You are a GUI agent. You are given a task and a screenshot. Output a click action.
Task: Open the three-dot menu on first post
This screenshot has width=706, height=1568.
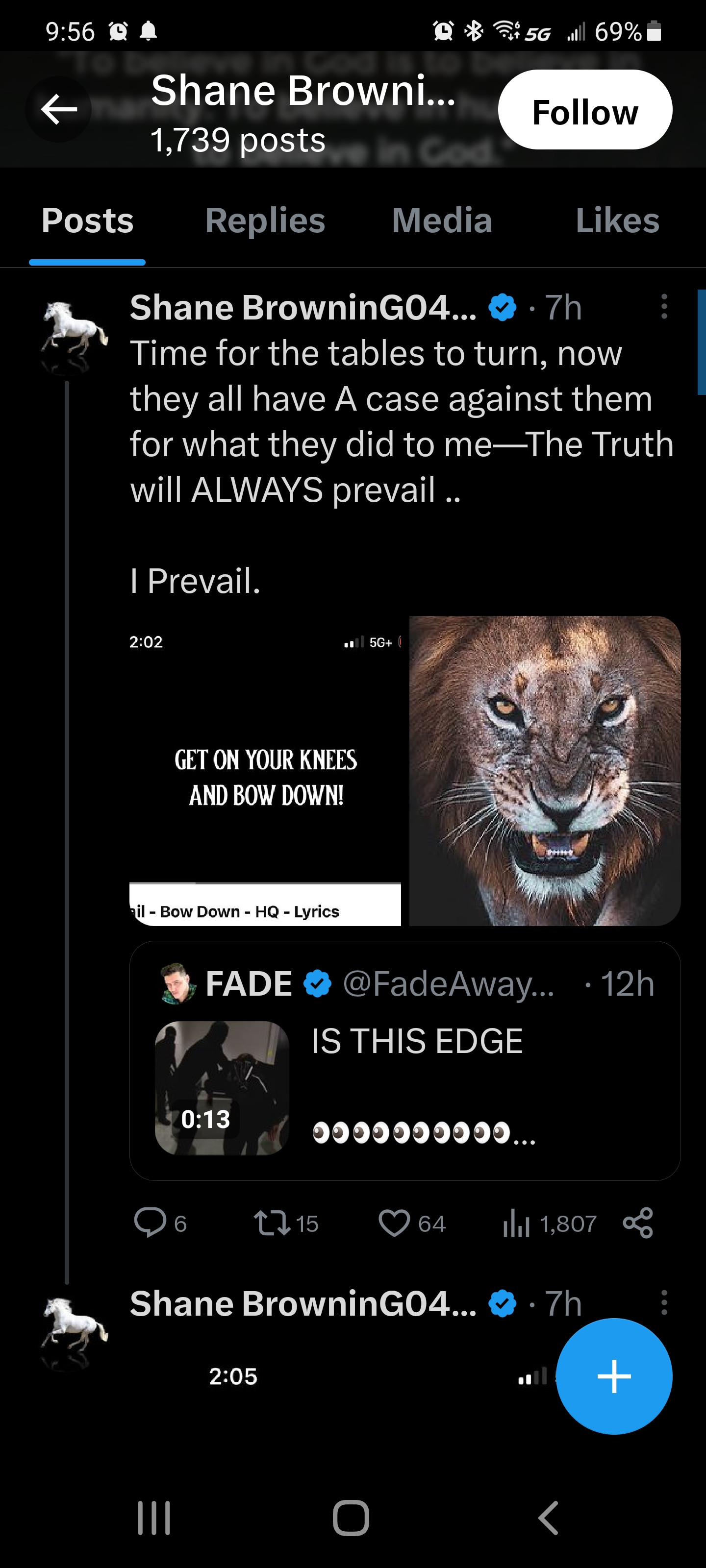coord(664,307)
